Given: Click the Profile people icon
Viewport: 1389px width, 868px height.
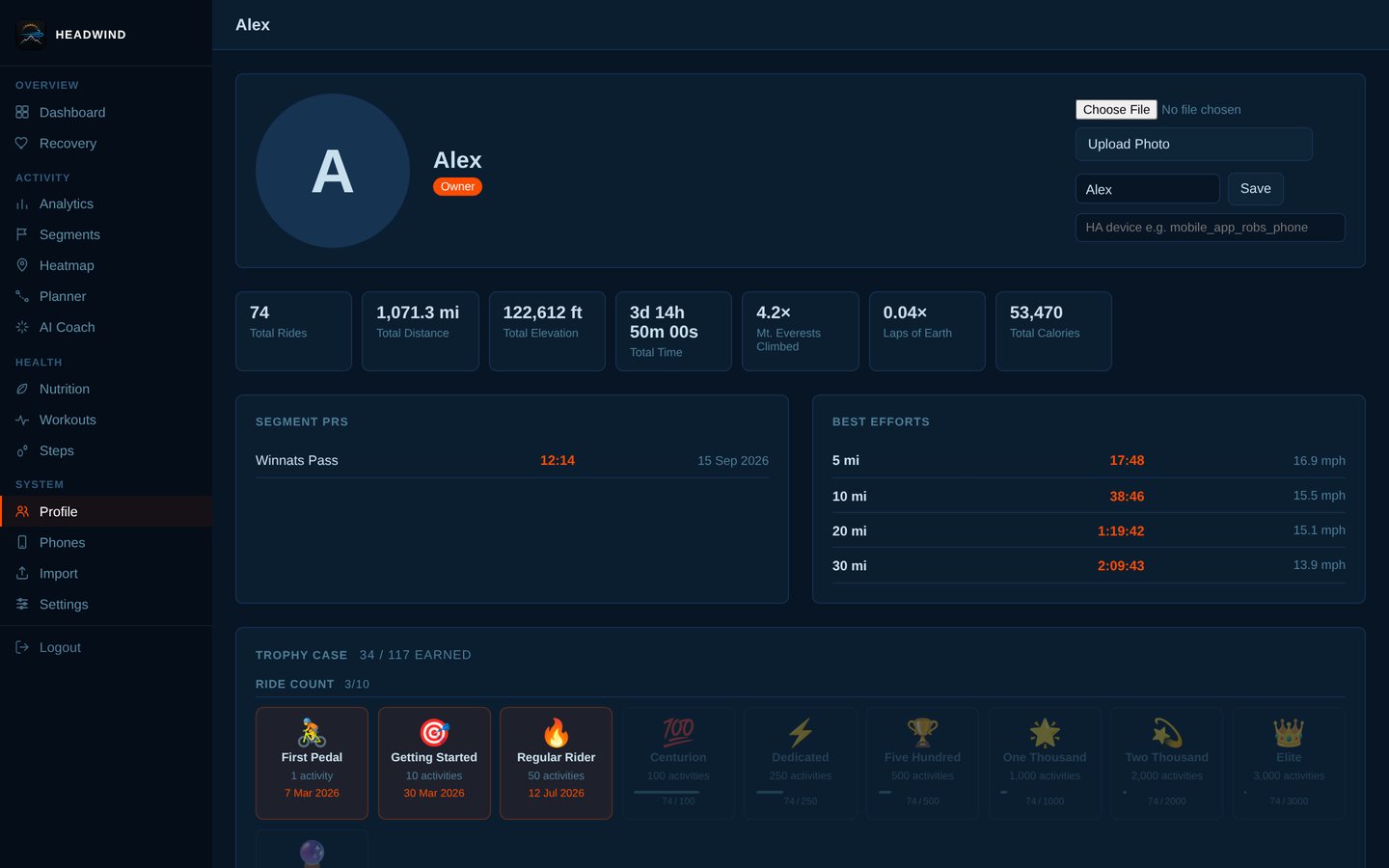Looking at the screenshot, I should click(22, 511).
